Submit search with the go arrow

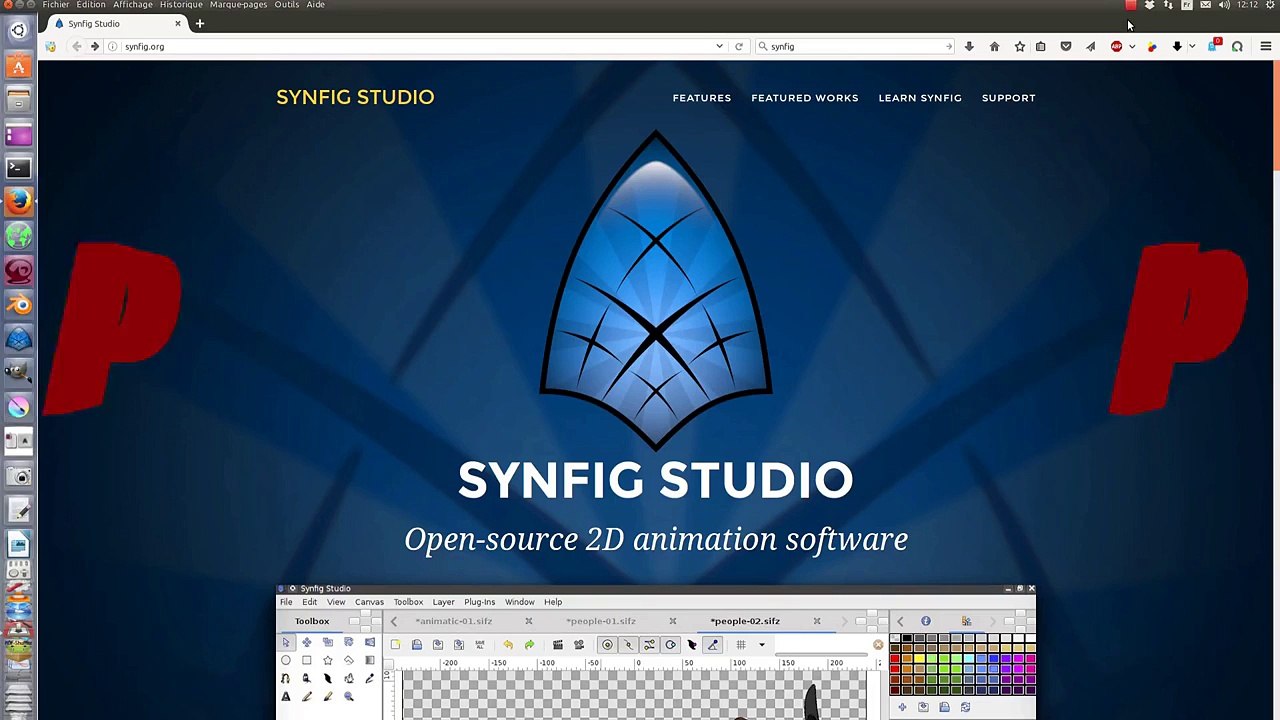tap(948, 46)
